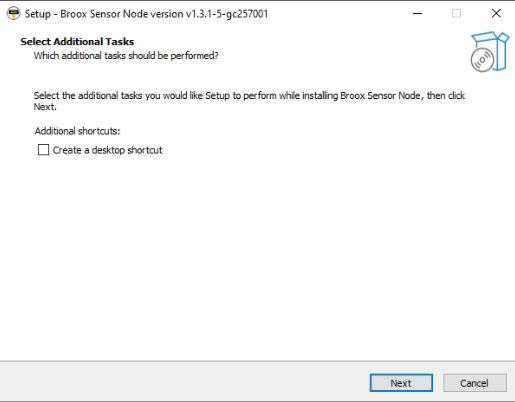Tick the desktop shortcut checkbox
The image size is (515, 402).
tap(43, 150)
